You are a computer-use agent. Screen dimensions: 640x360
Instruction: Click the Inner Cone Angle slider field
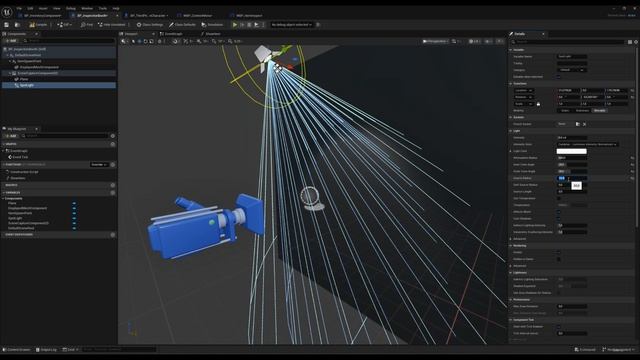click(572, 164)
